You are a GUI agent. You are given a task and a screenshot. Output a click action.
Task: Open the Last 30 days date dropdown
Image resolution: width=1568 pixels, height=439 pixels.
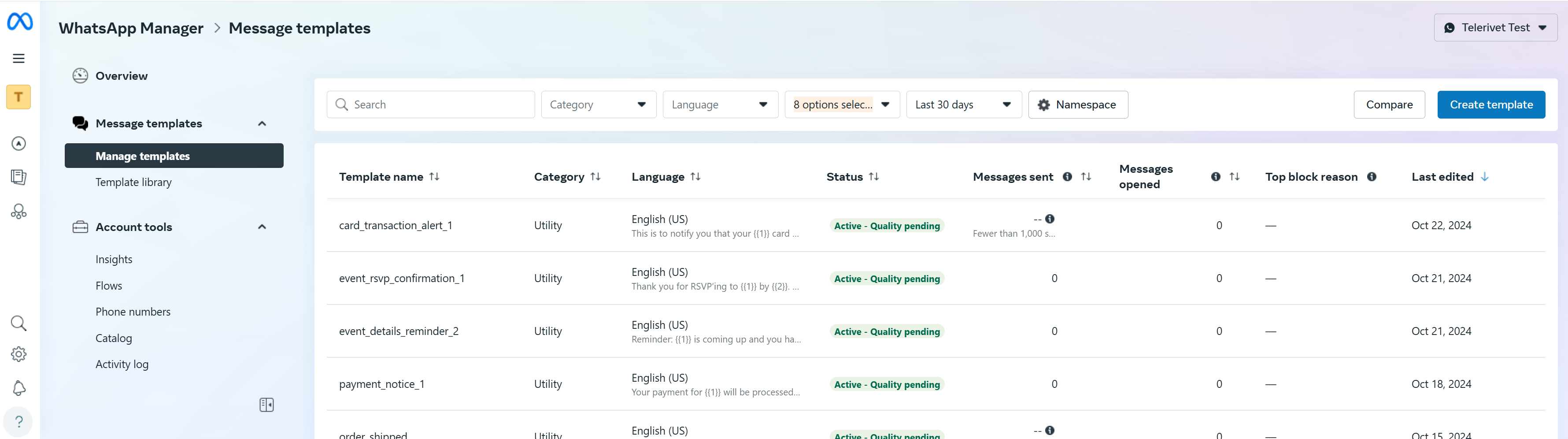click(x=964, y=105)
